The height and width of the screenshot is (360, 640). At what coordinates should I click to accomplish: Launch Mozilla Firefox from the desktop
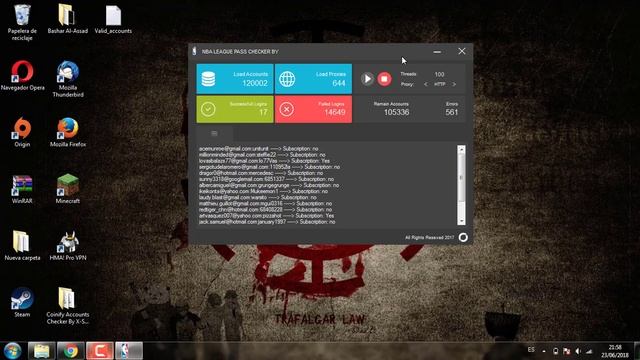click(x=68, y=132)
